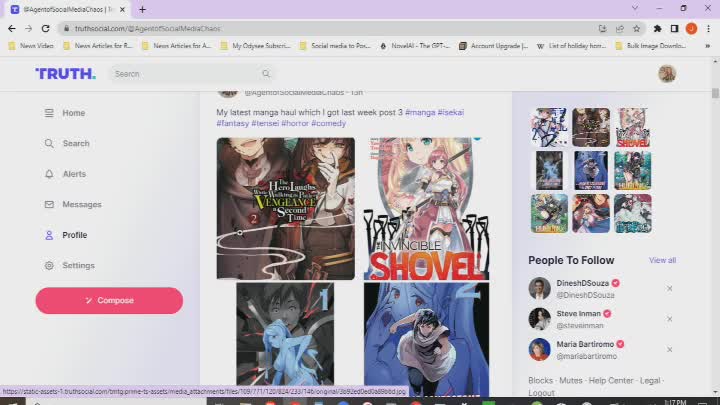720x405 pixels.
Task: Open the #isekai hashtag
Action: click(450, 112)
